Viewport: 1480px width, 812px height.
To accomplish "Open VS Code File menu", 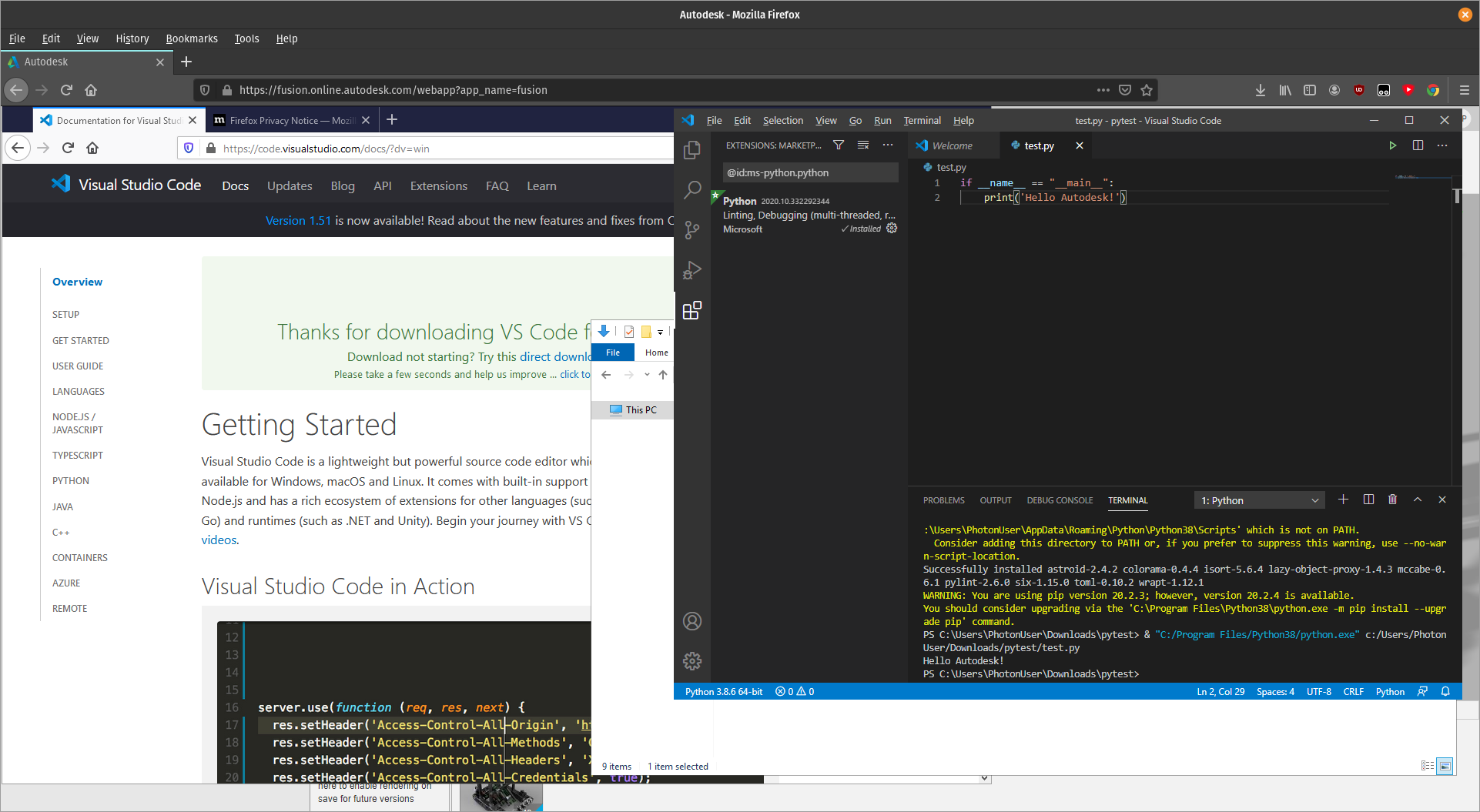I will coord(714,120).
